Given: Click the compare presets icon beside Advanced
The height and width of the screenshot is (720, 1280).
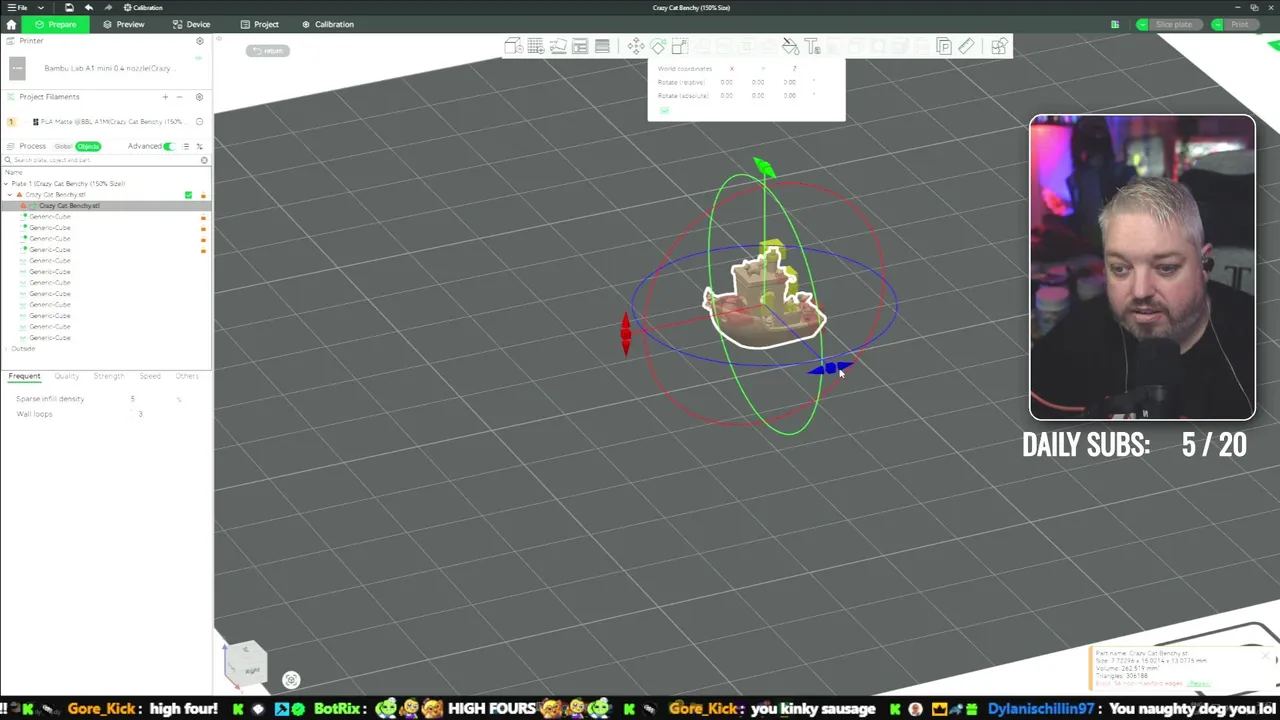Looking at the screenshot, I should click(199, 146).
